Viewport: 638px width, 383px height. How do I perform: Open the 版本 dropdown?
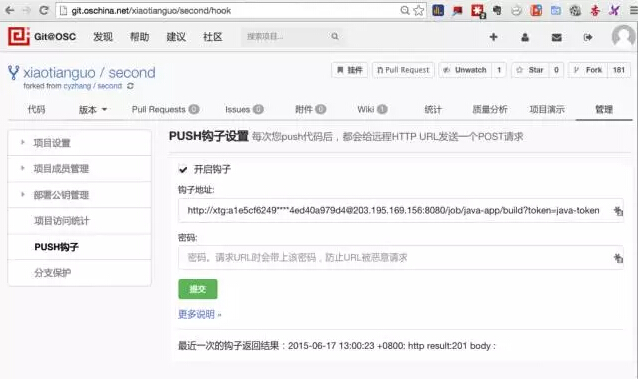coord(93,109)
